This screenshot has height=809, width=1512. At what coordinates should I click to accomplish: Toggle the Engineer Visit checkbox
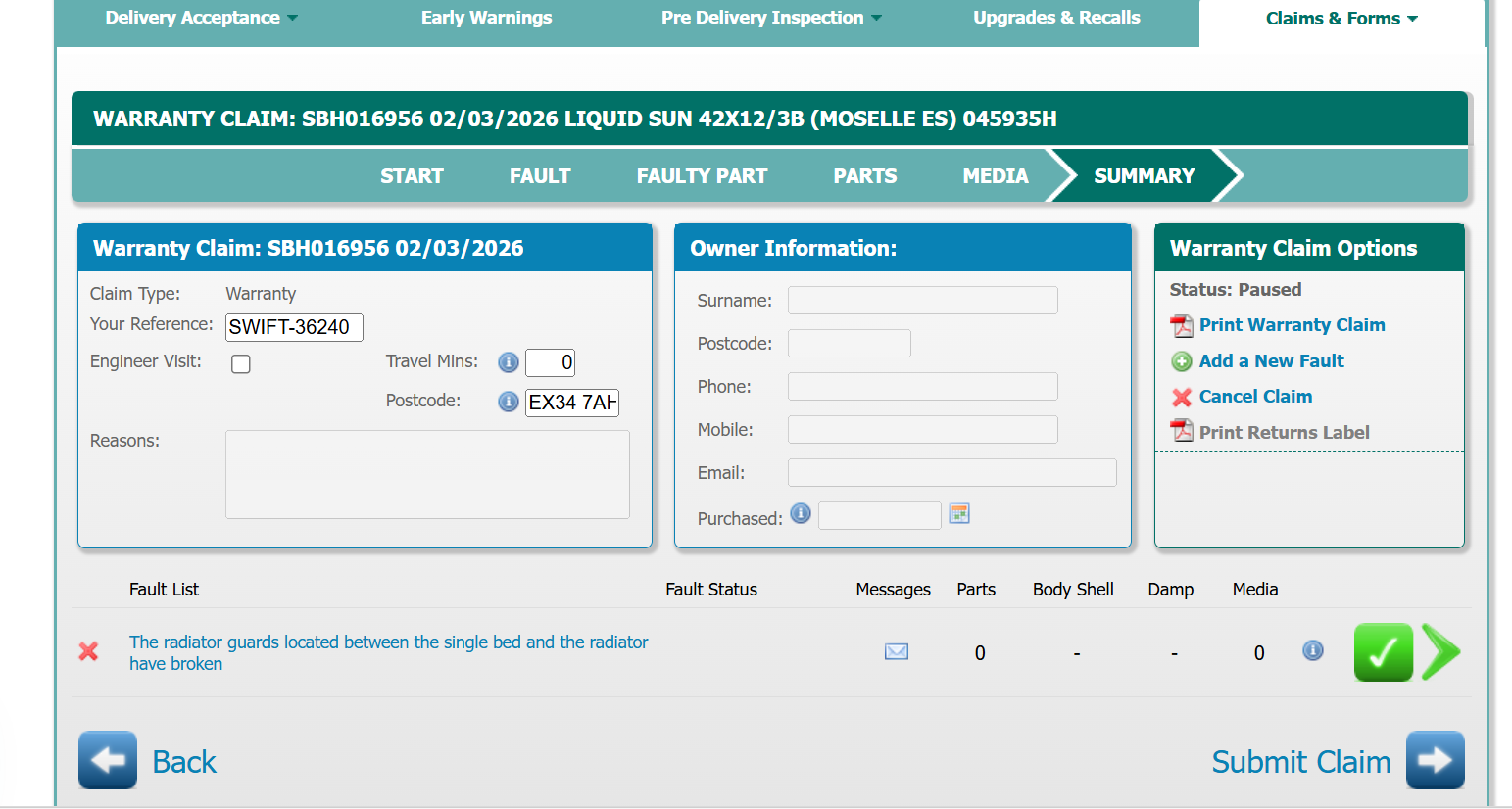coord(241,364)
